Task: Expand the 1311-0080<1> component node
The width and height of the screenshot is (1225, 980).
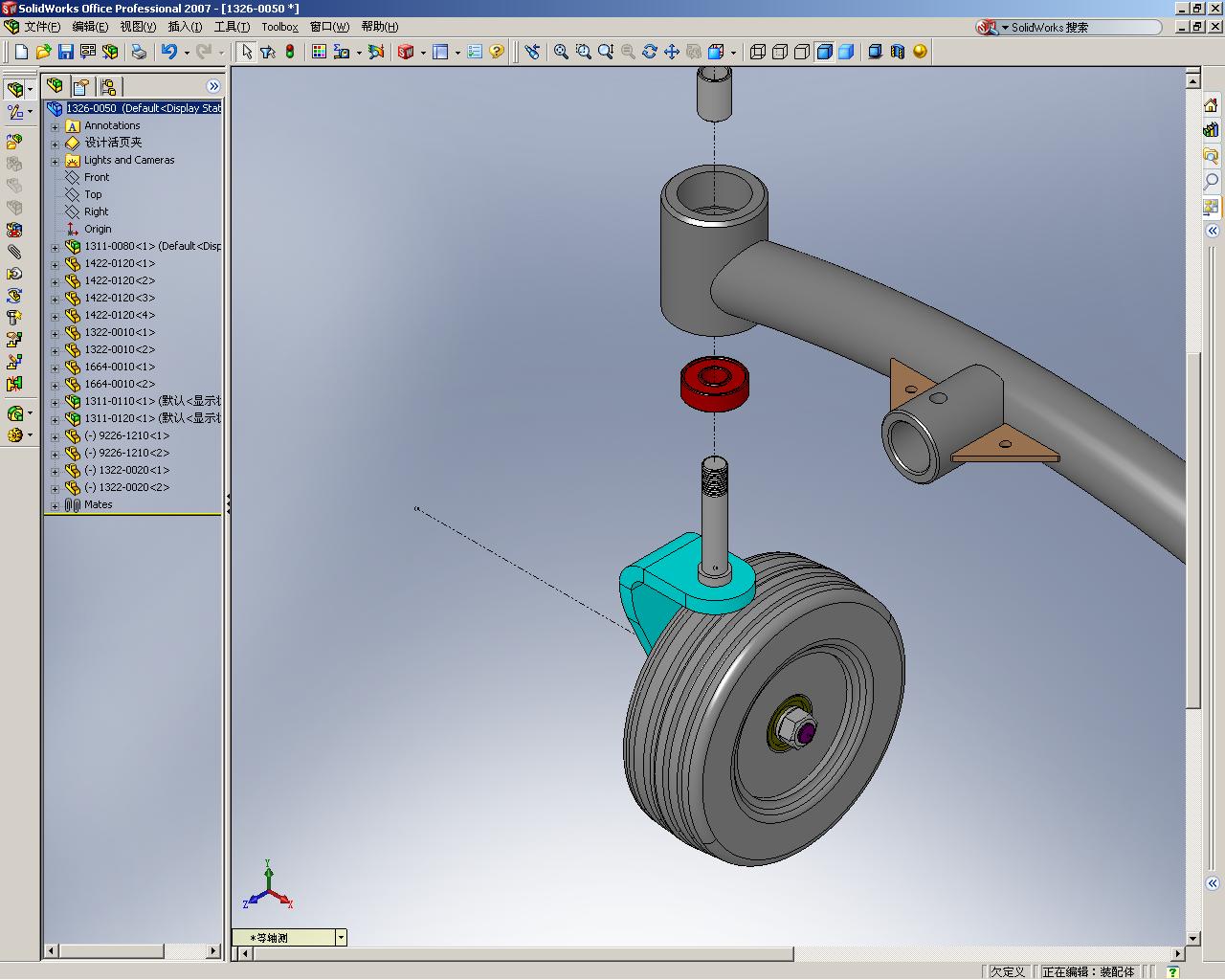Action: point(55,247)
